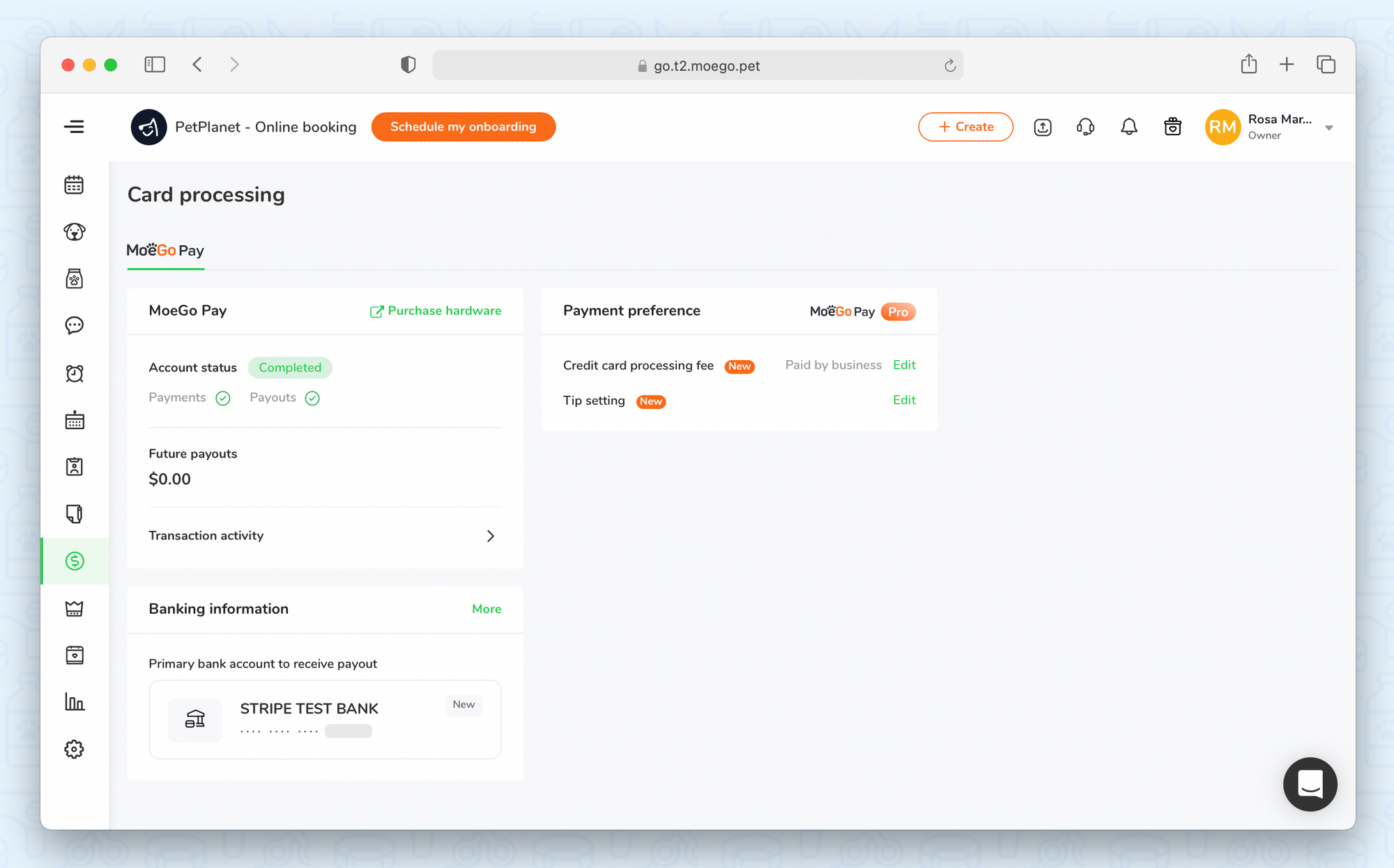Open the STRIPE TEST BANK account card
Screen dimensions: 1394x868
(x=325, y=719)
